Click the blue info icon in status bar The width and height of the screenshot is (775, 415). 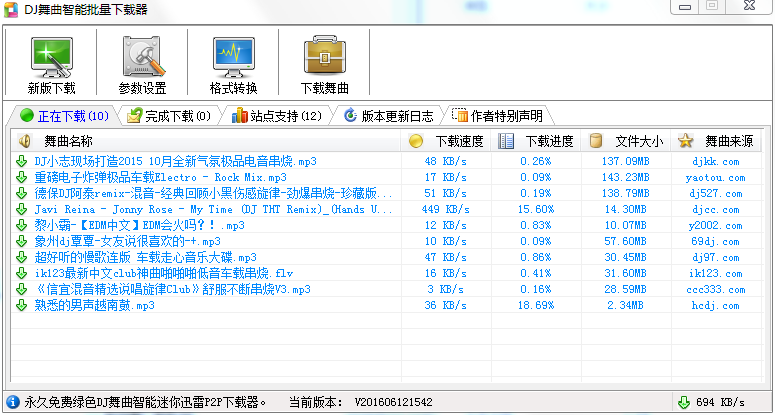tap(13, 402)
